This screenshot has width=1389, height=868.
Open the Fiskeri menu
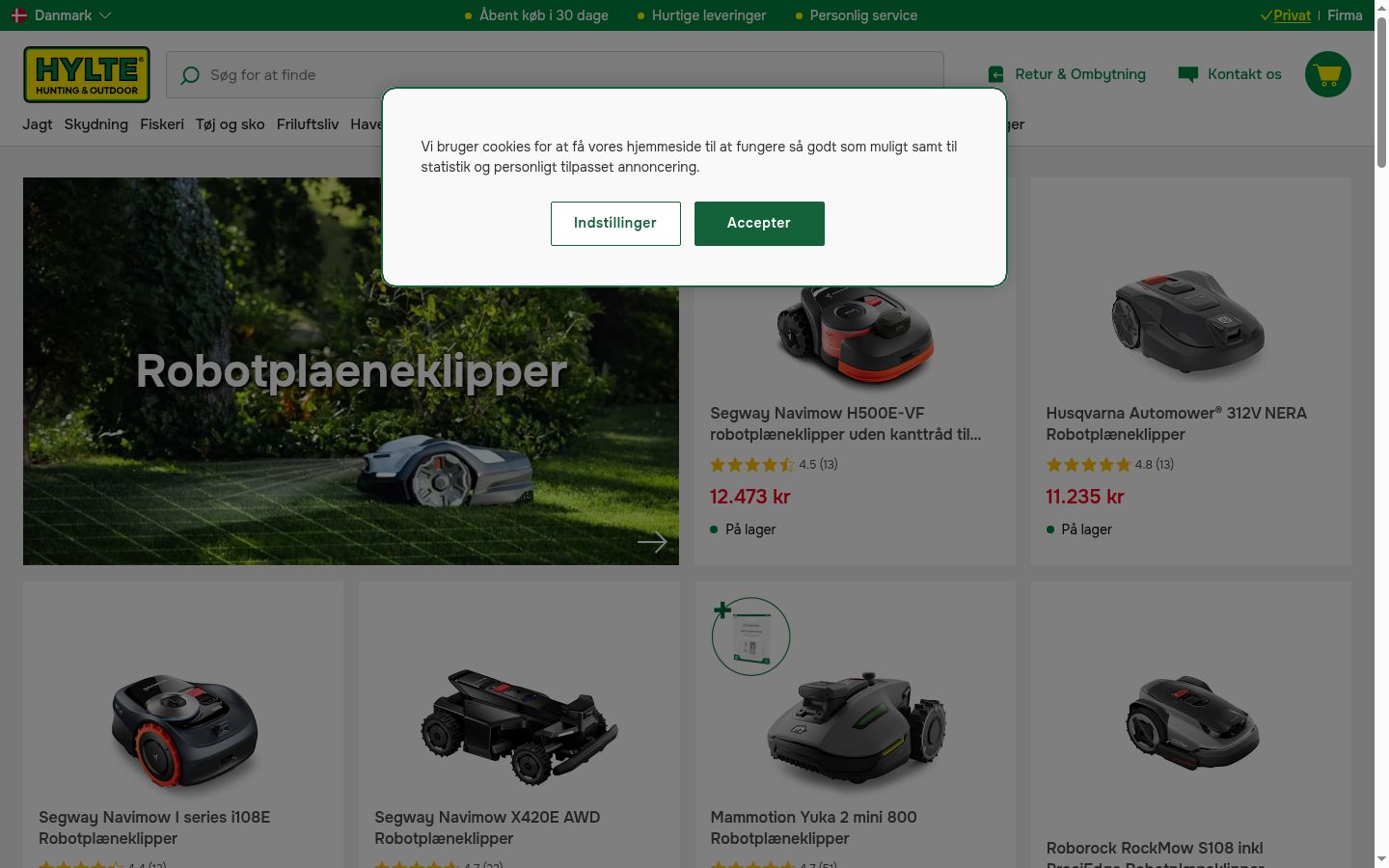coord(162,124)
